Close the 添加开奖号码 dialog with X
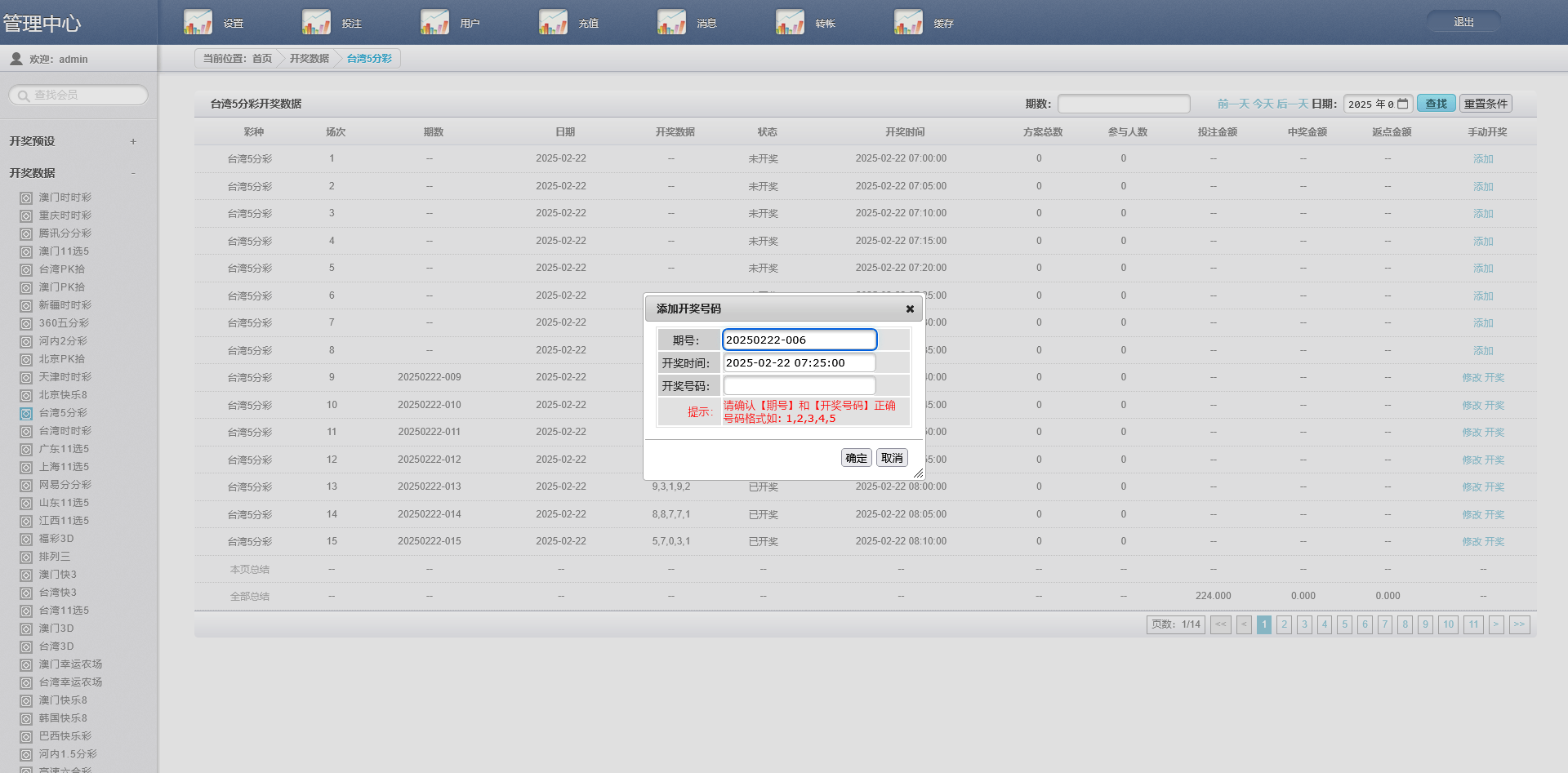 pos(910,309)
